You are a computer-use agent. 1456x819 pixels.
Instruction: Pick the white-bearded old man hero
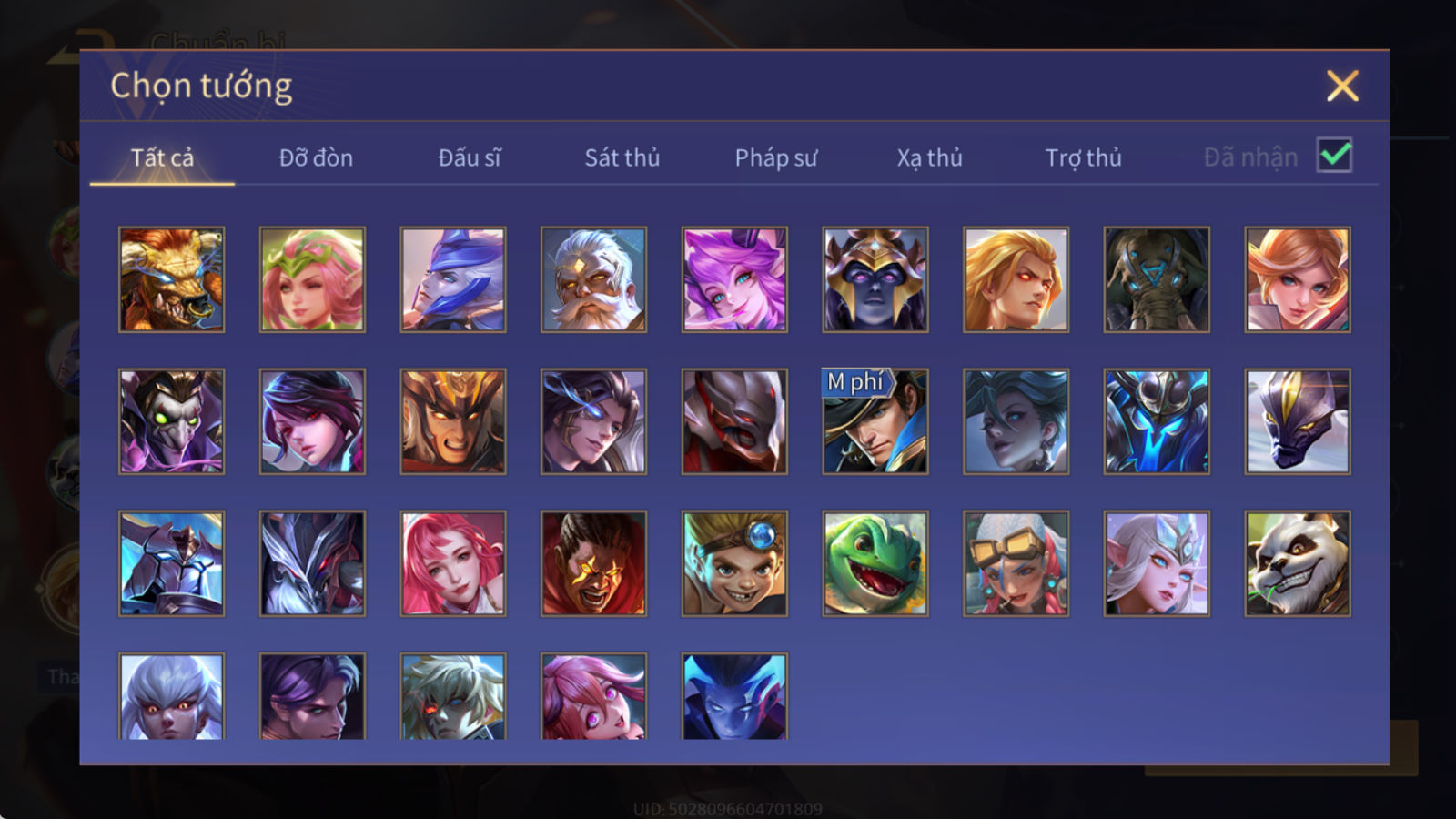pos(593,279)
